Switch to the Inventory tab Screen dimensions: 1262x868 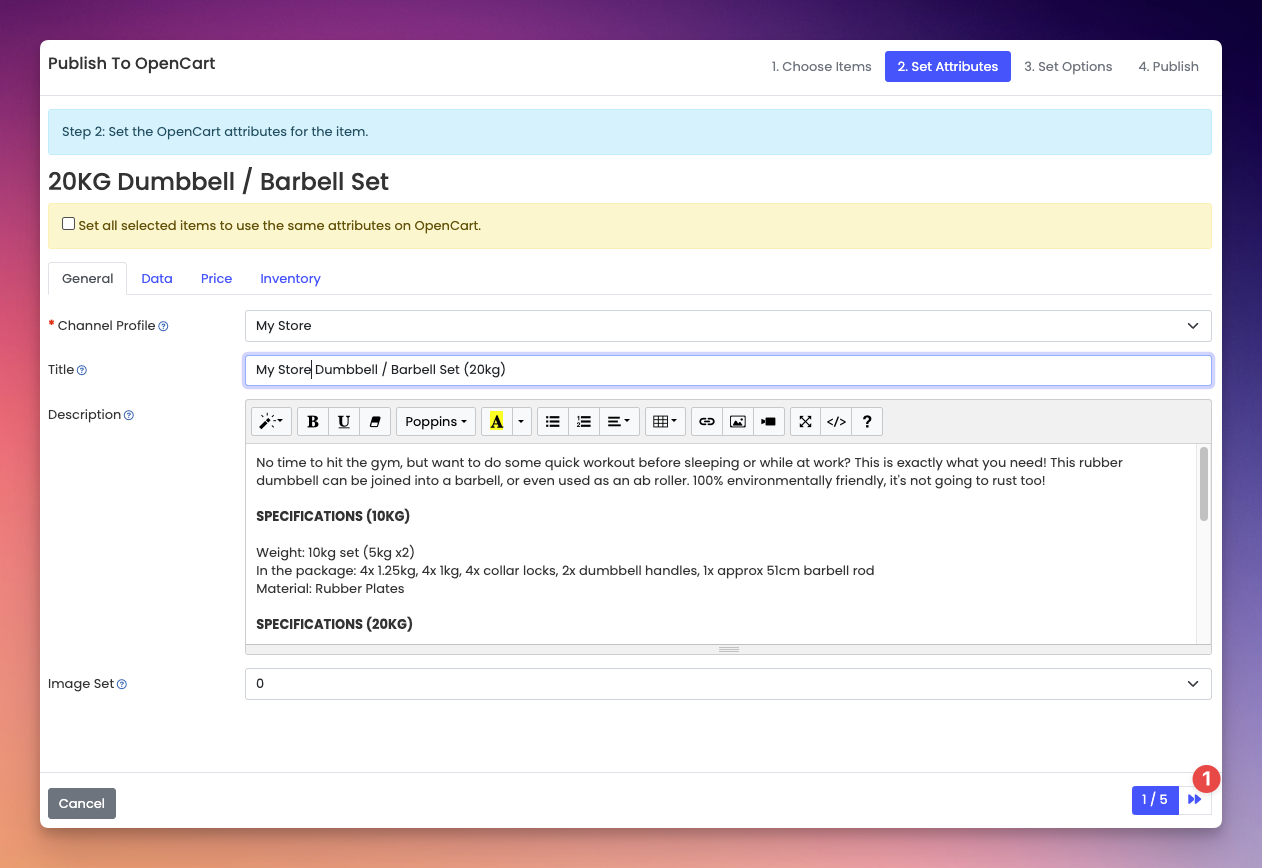click(x=290, y=279)
